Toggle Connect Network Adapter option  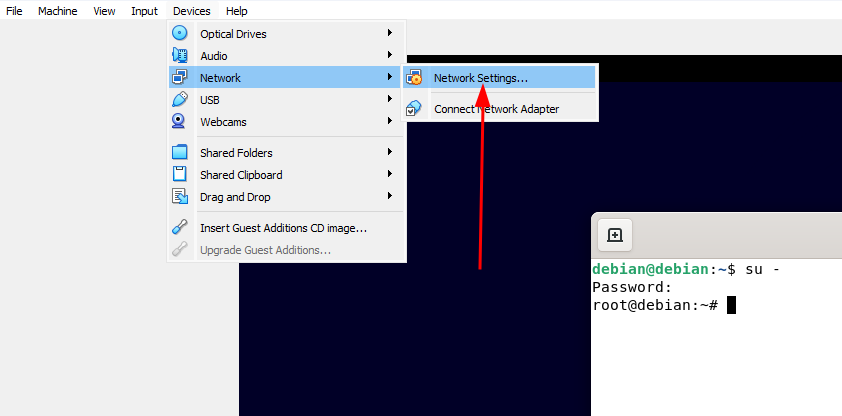[x=499, y=108]
